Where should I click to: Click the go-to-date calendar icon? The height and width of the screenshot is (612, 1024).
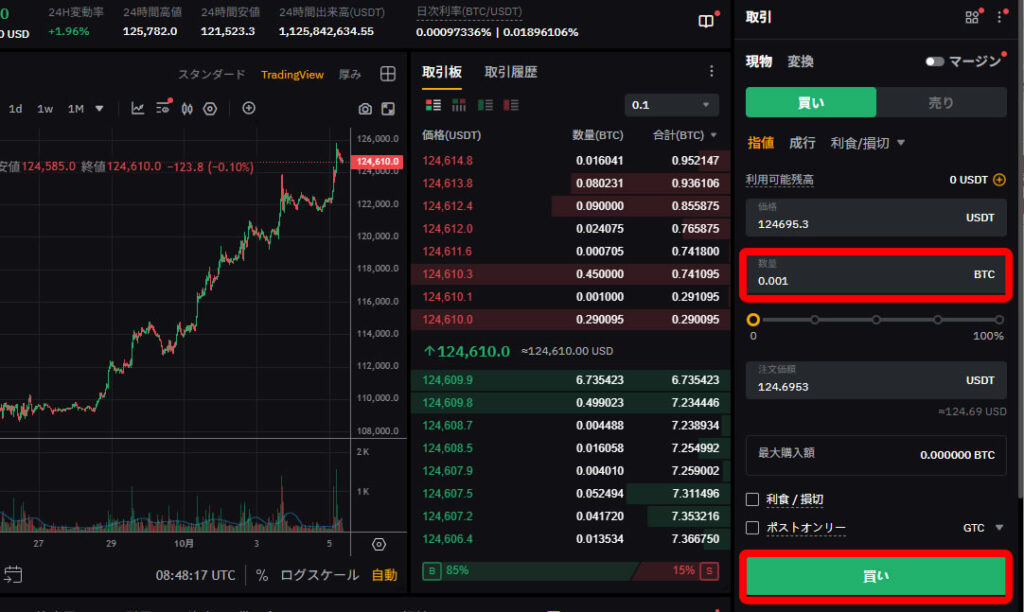(x=13, y=575)
